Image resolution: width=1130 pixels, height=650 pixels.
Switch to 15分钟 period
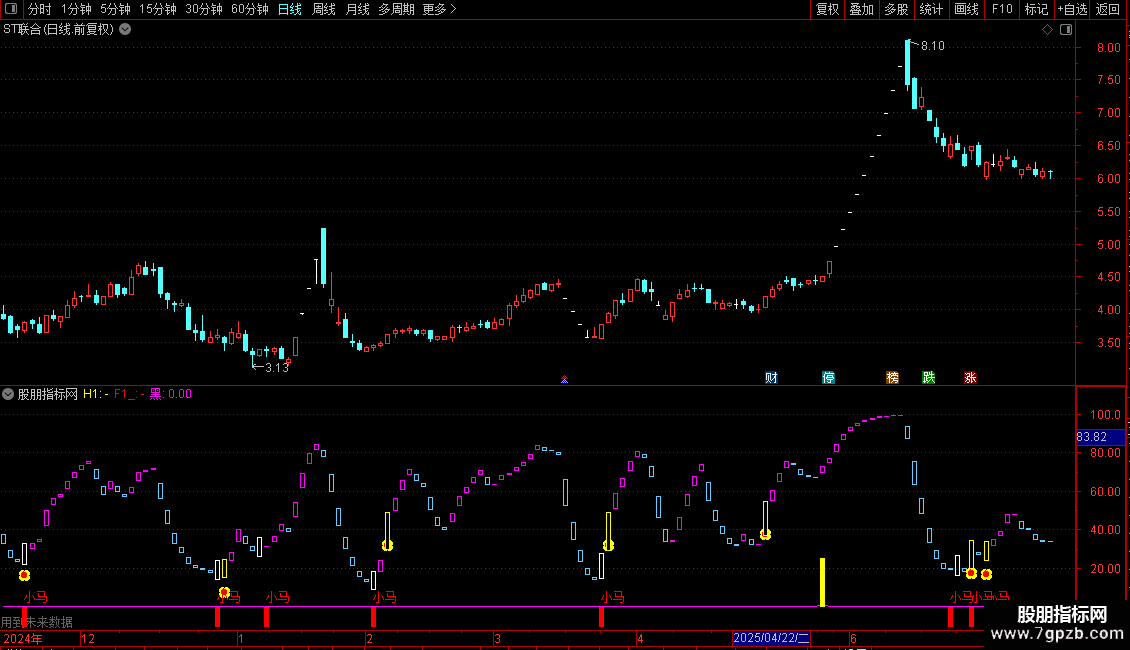157,9
